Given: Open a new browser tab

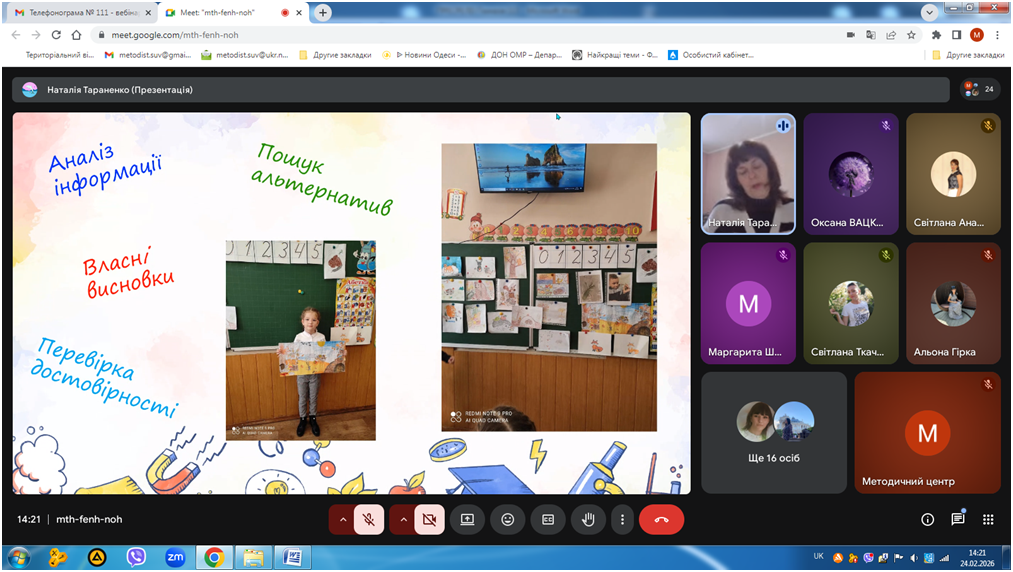Looking at the screenshot, I should click(x=323, y=13).
